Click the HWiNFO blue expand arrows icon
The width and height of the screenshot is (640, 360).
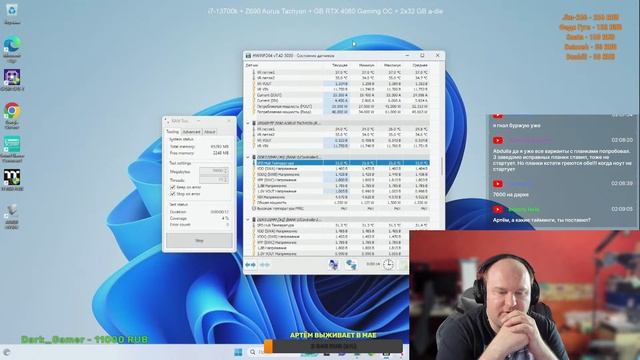tap(250, 265)
